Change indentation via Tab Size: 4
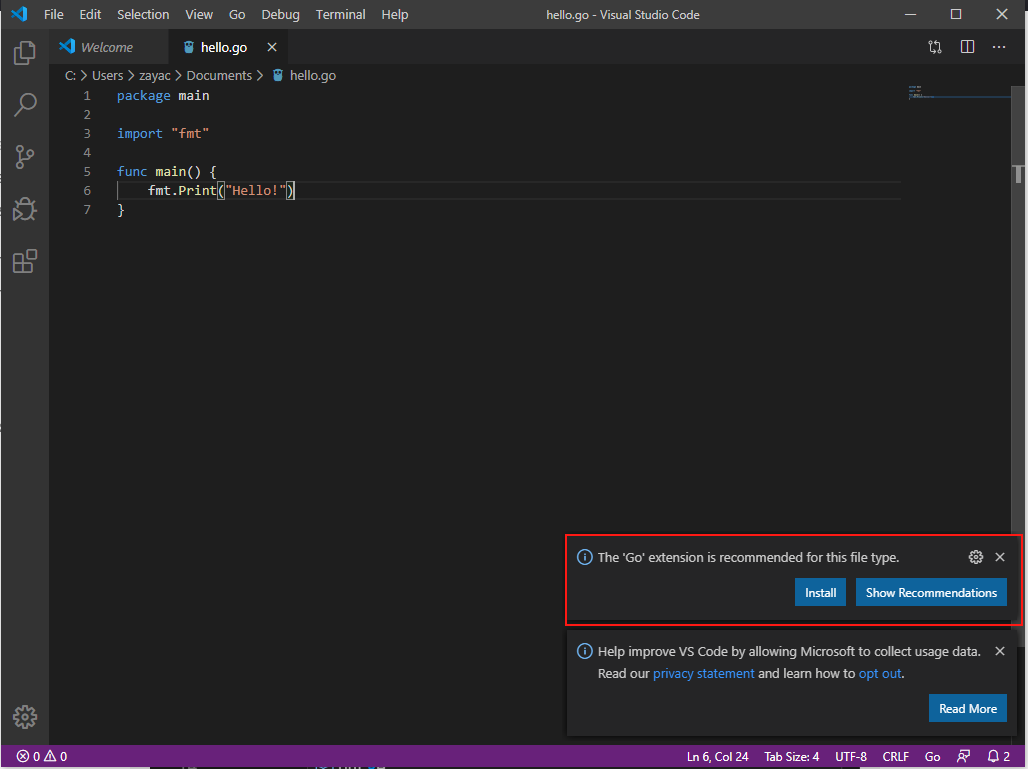This screenshot has height=769, width=1028. (x=791, y=757)
